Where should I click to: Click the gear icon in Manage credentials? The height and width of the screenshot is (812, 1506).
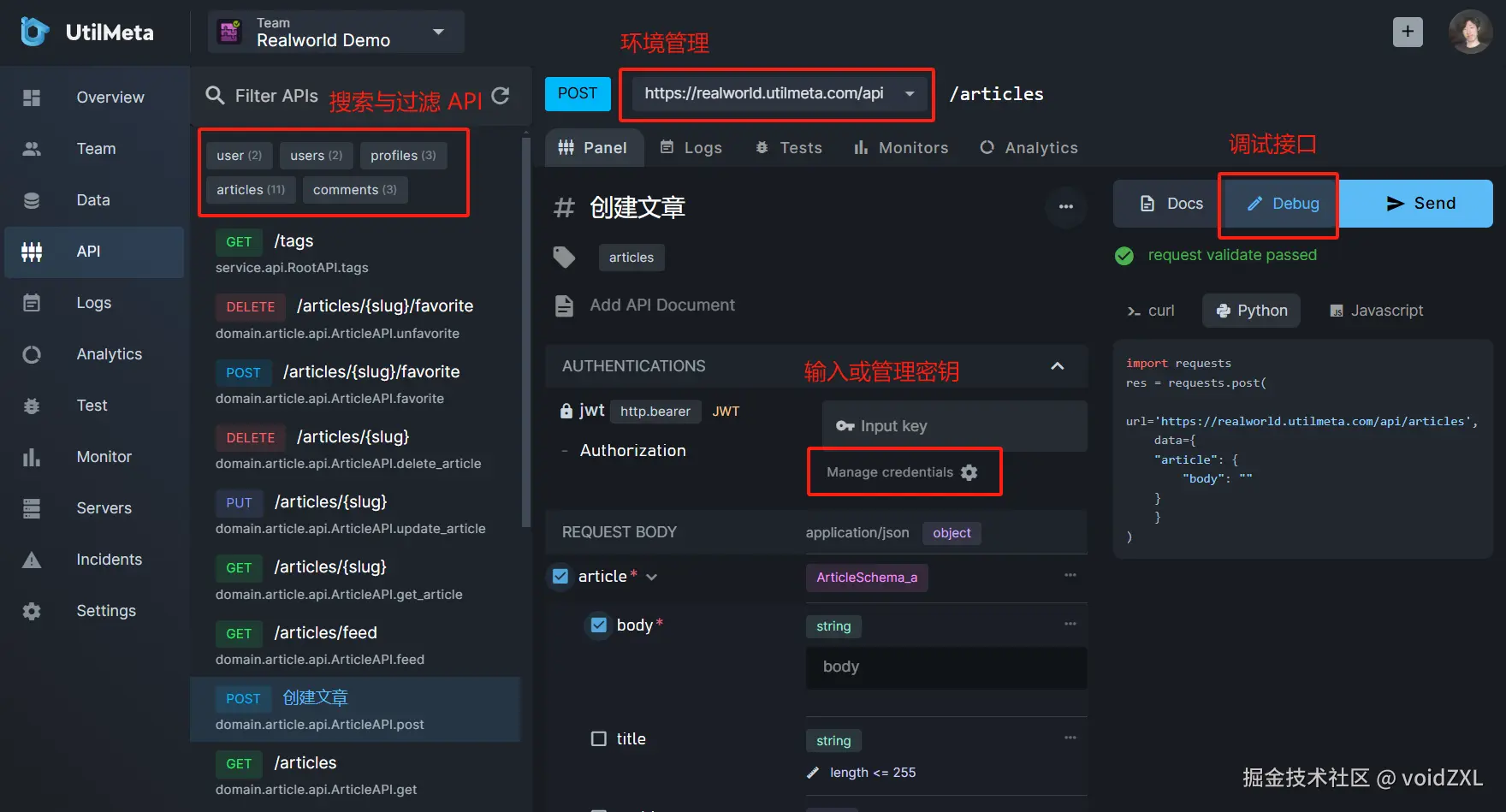point(969,472)
